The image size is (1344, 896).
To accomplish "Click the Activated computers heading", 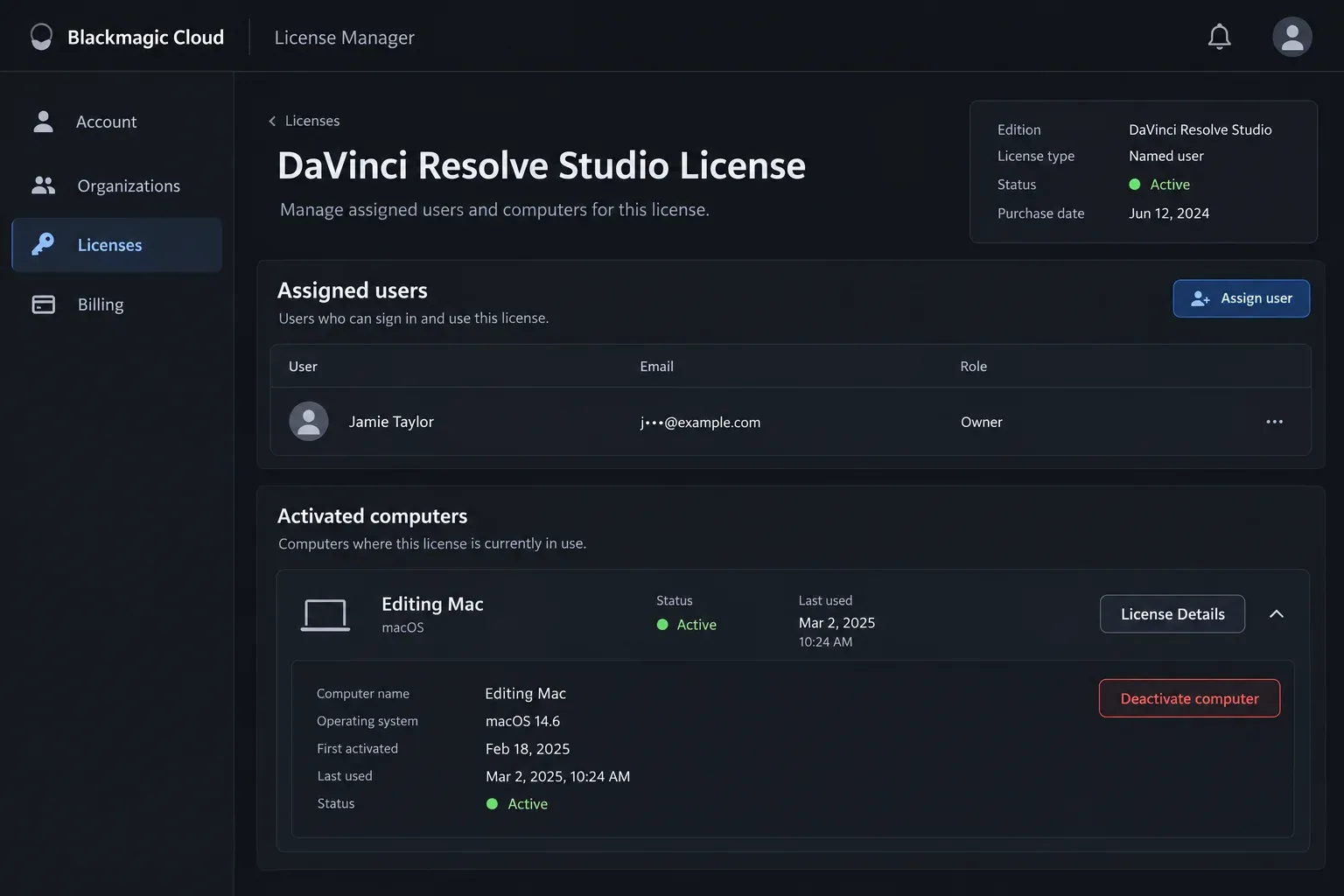I will [372, 516].
